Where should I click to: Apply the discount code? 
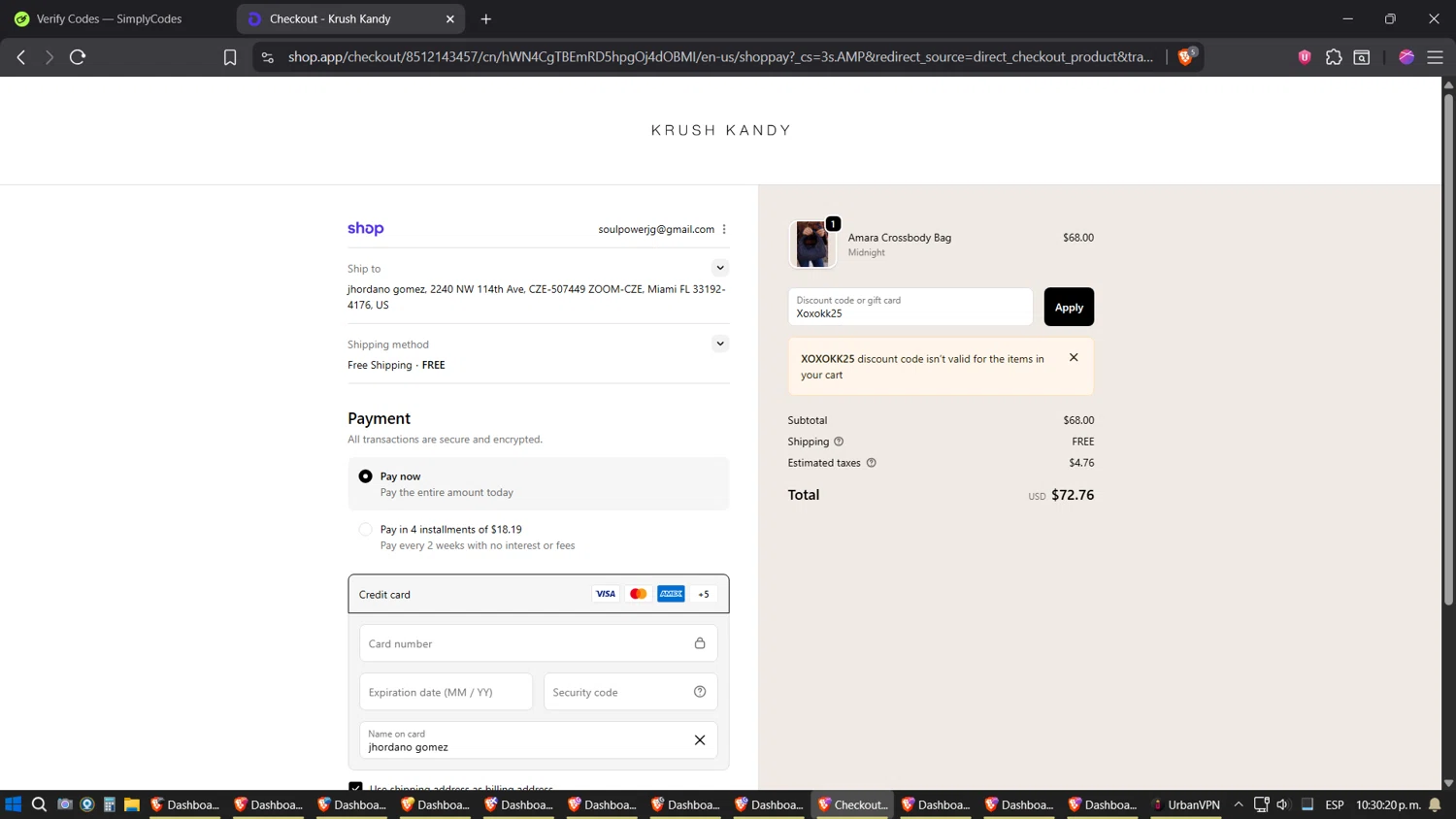(1069, 307)
